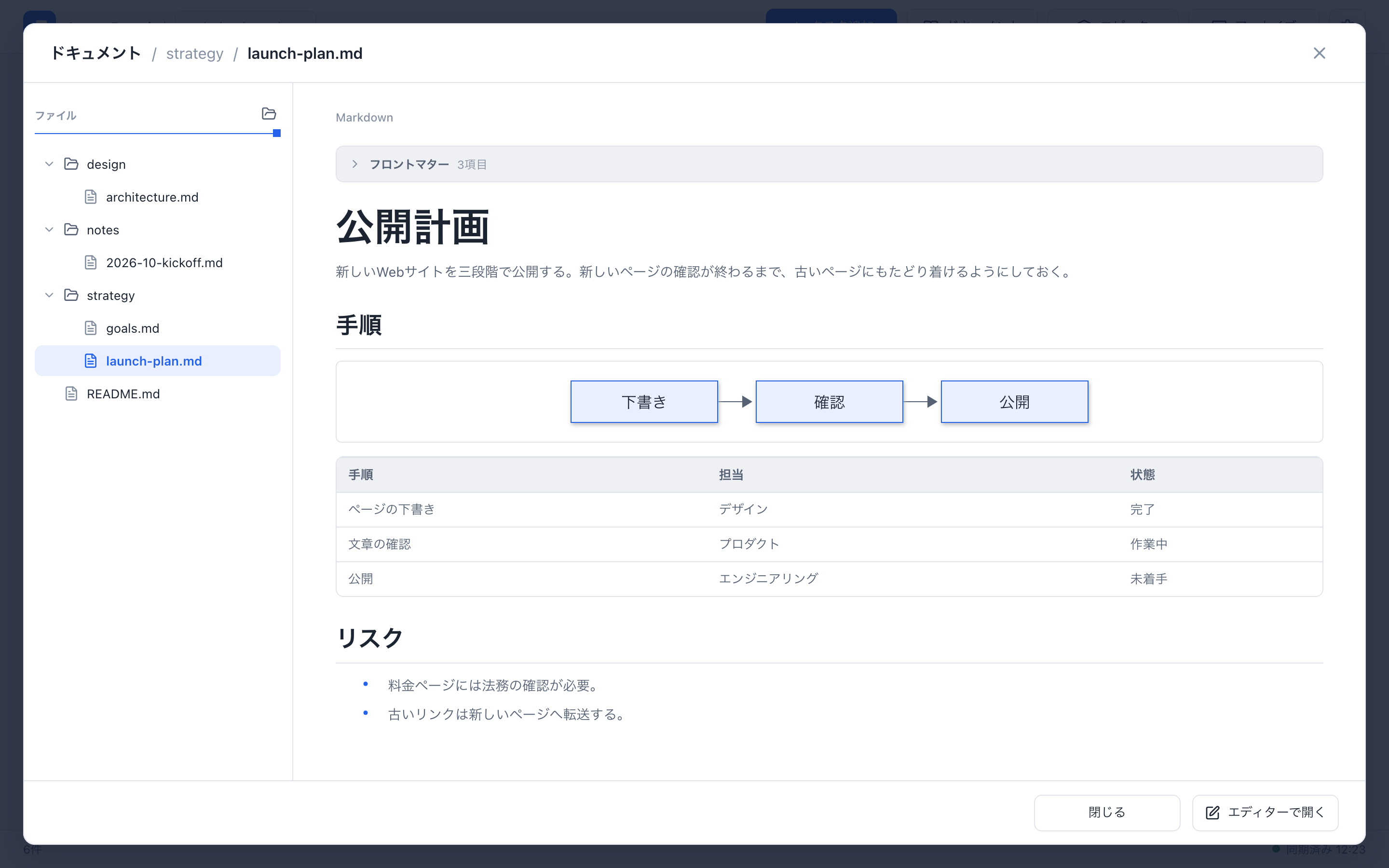
Task: Expand the フロントマター section
Action: pos(829,164)
